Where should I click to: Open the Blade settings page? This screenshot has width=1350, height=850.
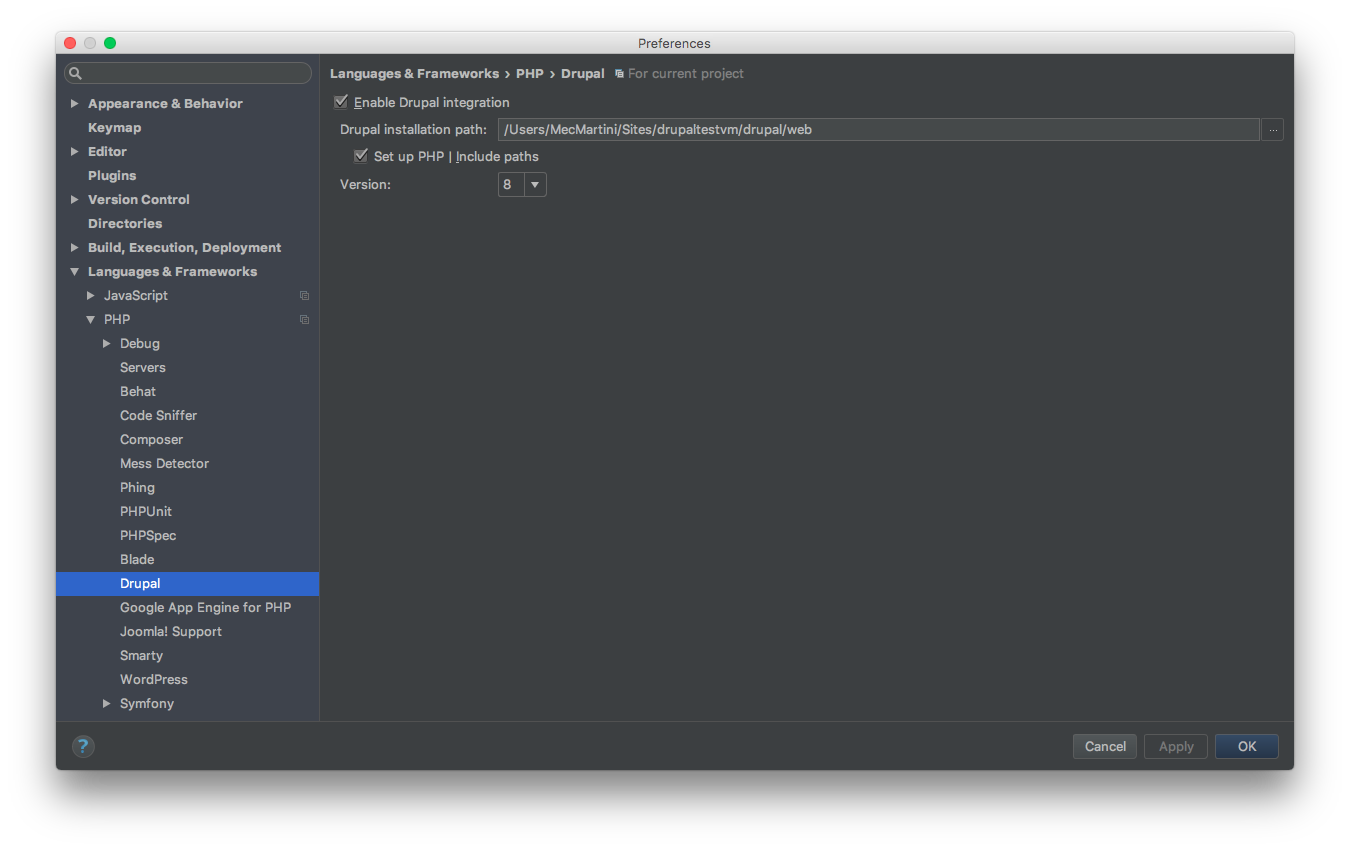pos(137,560)
